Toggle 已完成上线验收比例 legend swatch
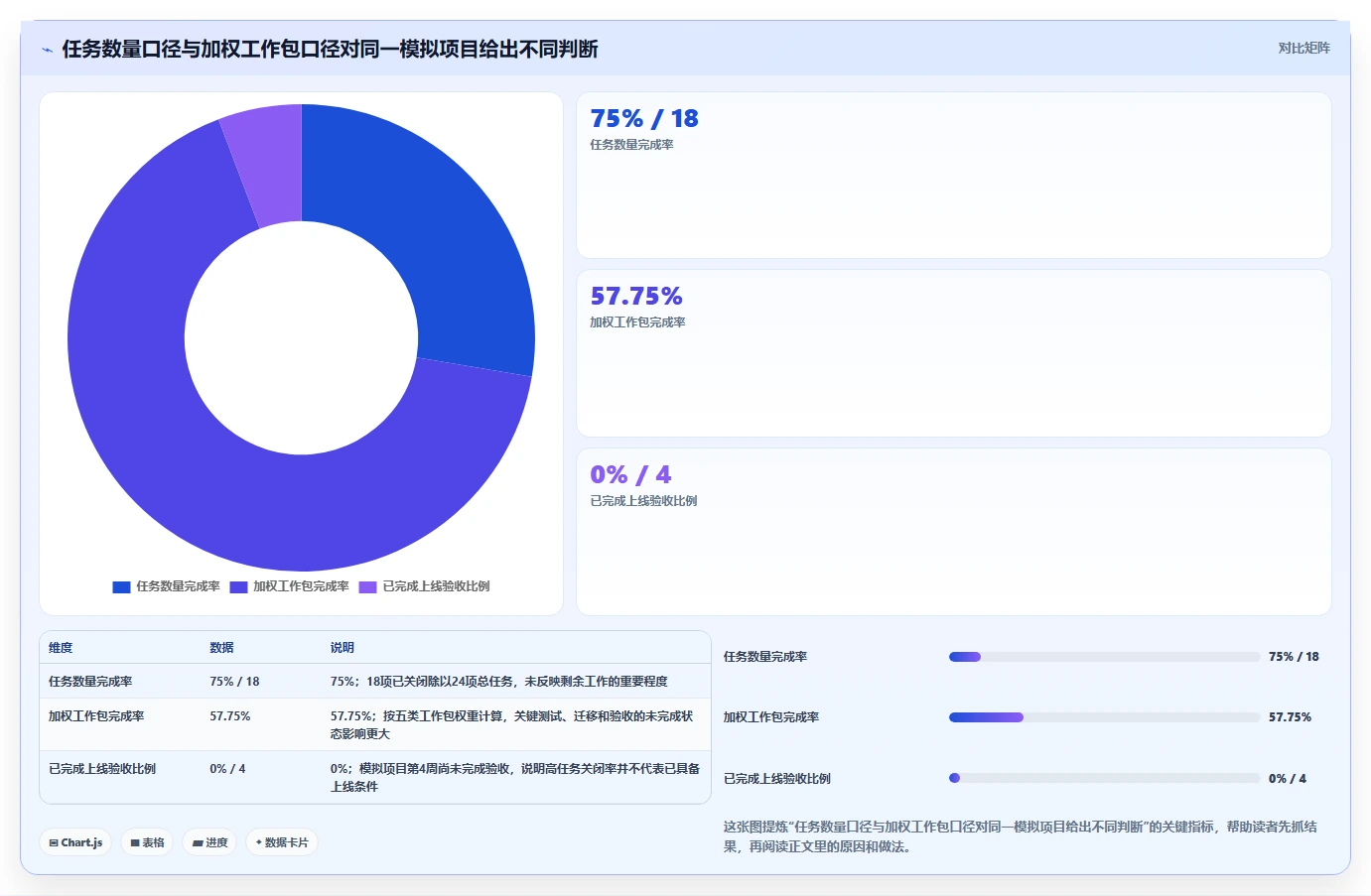Screen dimensions: 1371x896 (367, 587)
